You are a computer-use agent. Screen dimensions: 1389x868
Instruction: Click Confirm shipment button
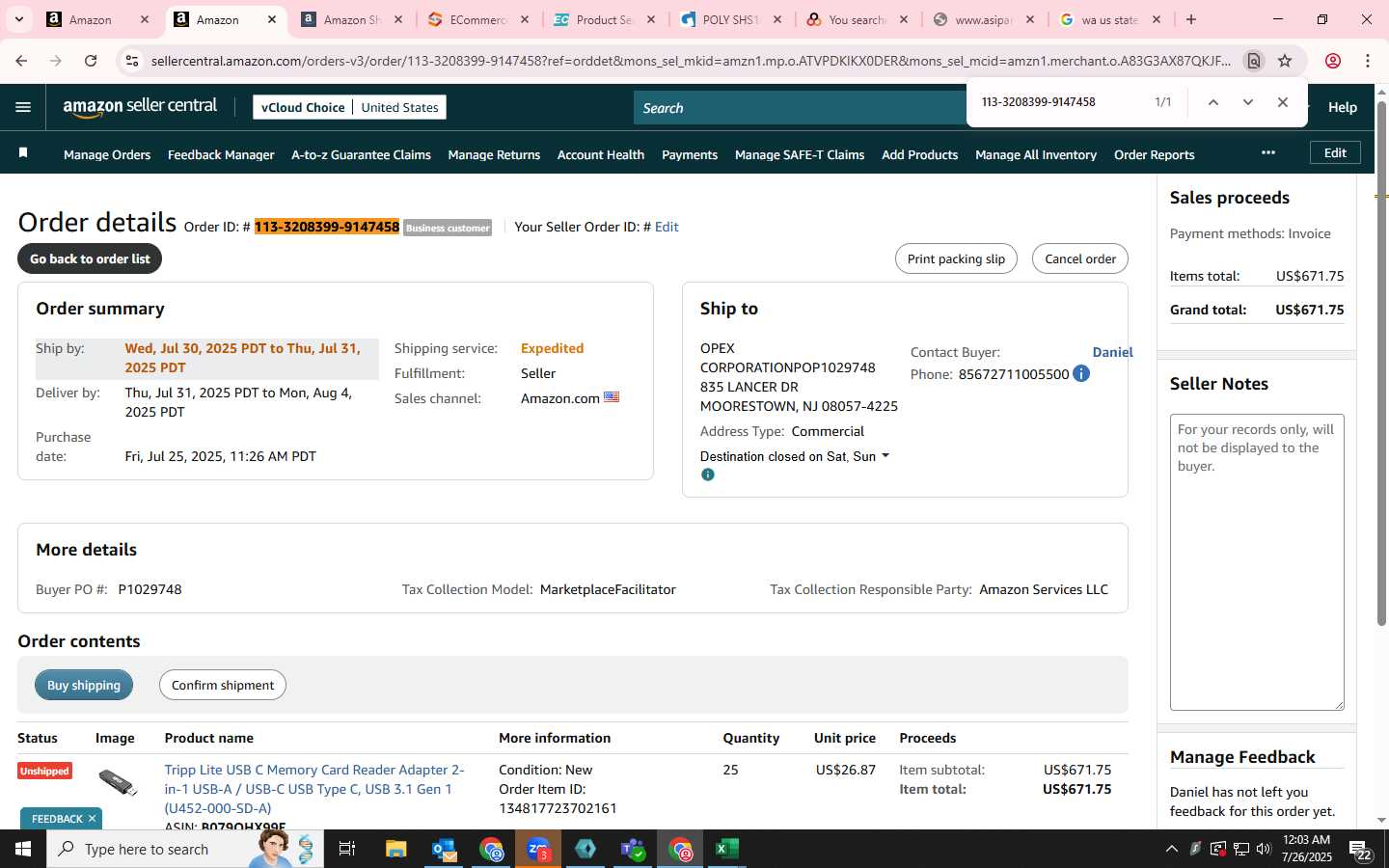[x=223, y=685]
